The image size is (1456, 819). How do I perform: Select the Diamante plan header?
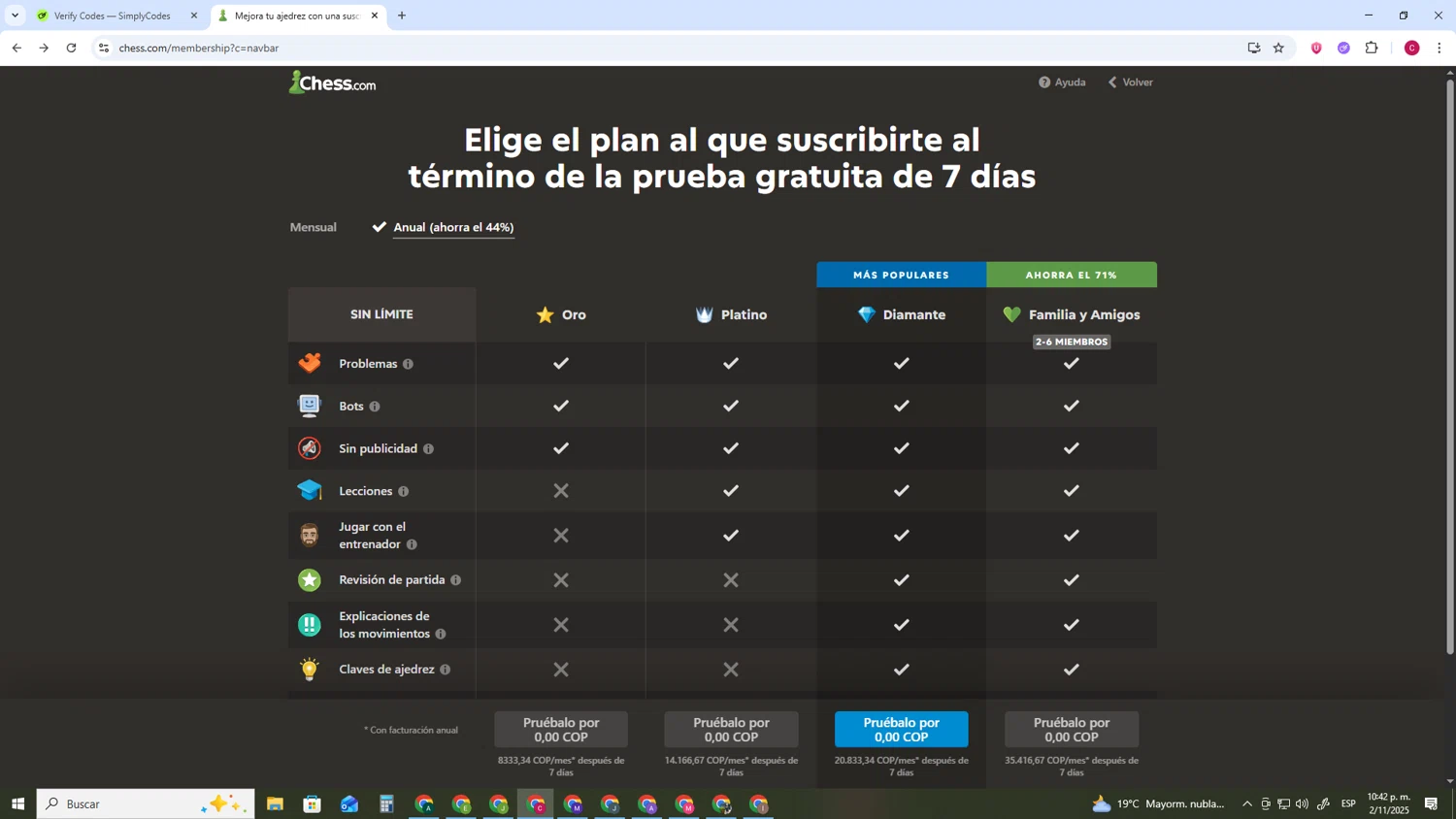click(902, 314)
